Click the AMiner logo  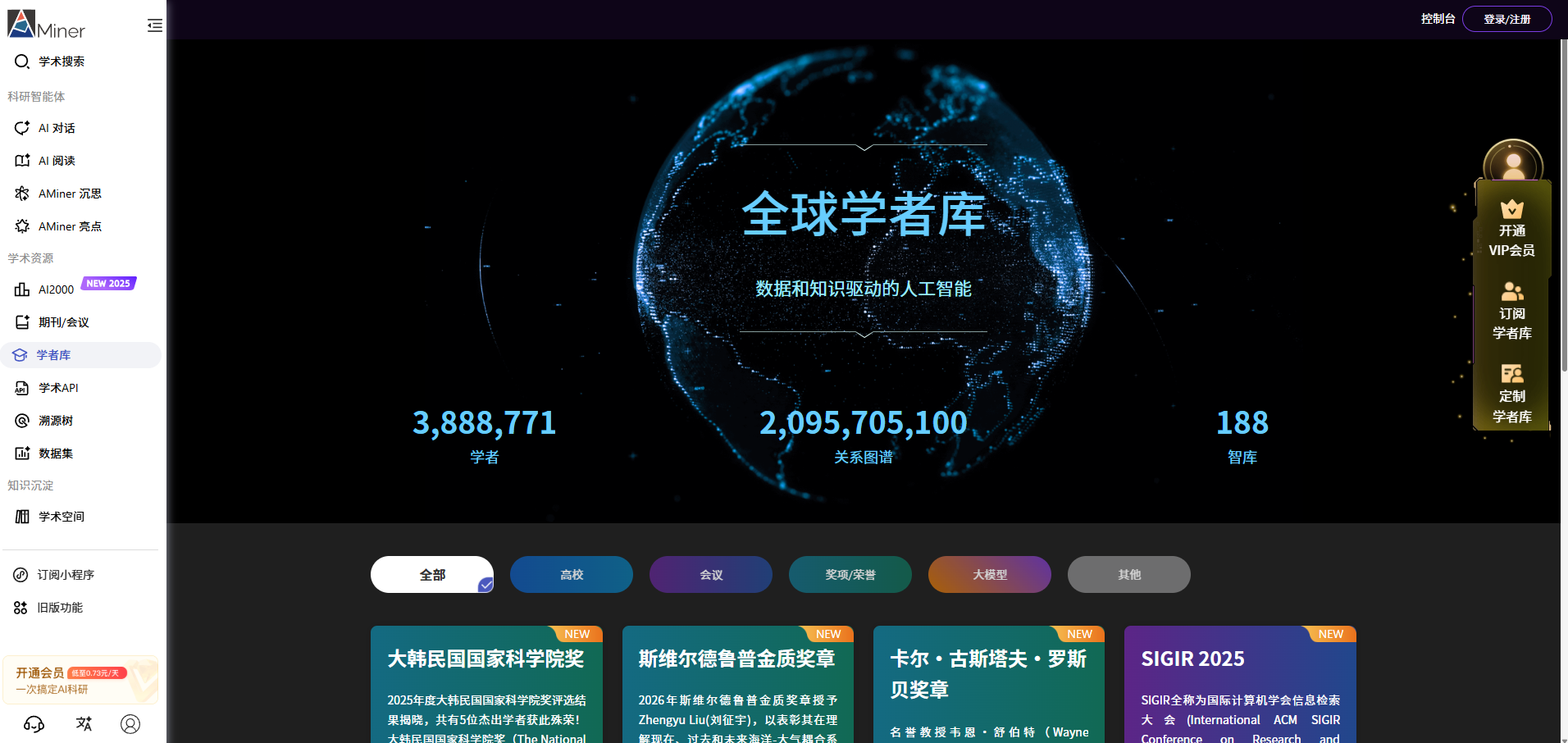click(x=46, y=24)
